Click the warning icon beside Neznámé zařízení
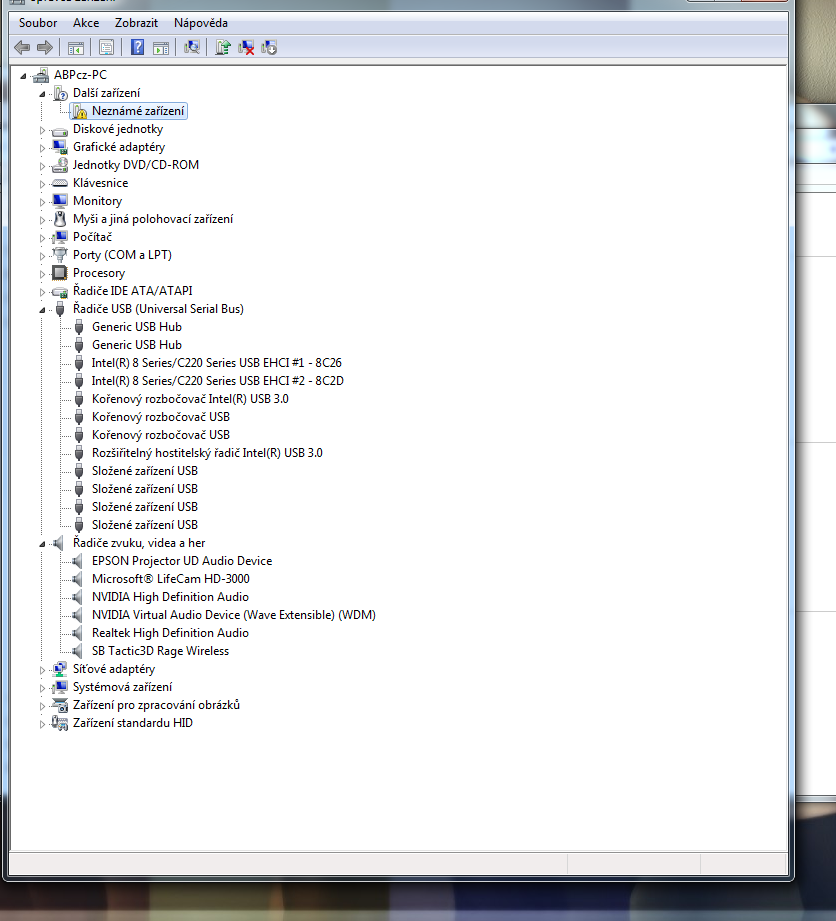The width and height of the screenshot is (836, 921). point(79,112)
